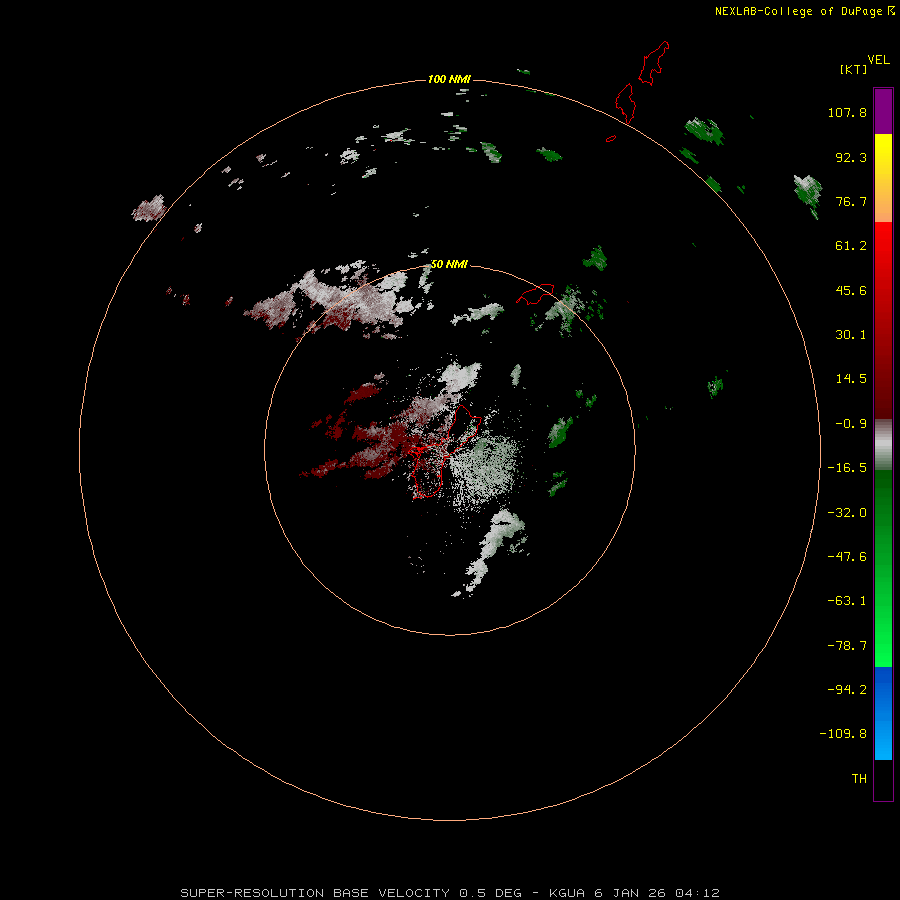Click the TH threshold label
Screen dimensions: 900x900
pos(859,779)
